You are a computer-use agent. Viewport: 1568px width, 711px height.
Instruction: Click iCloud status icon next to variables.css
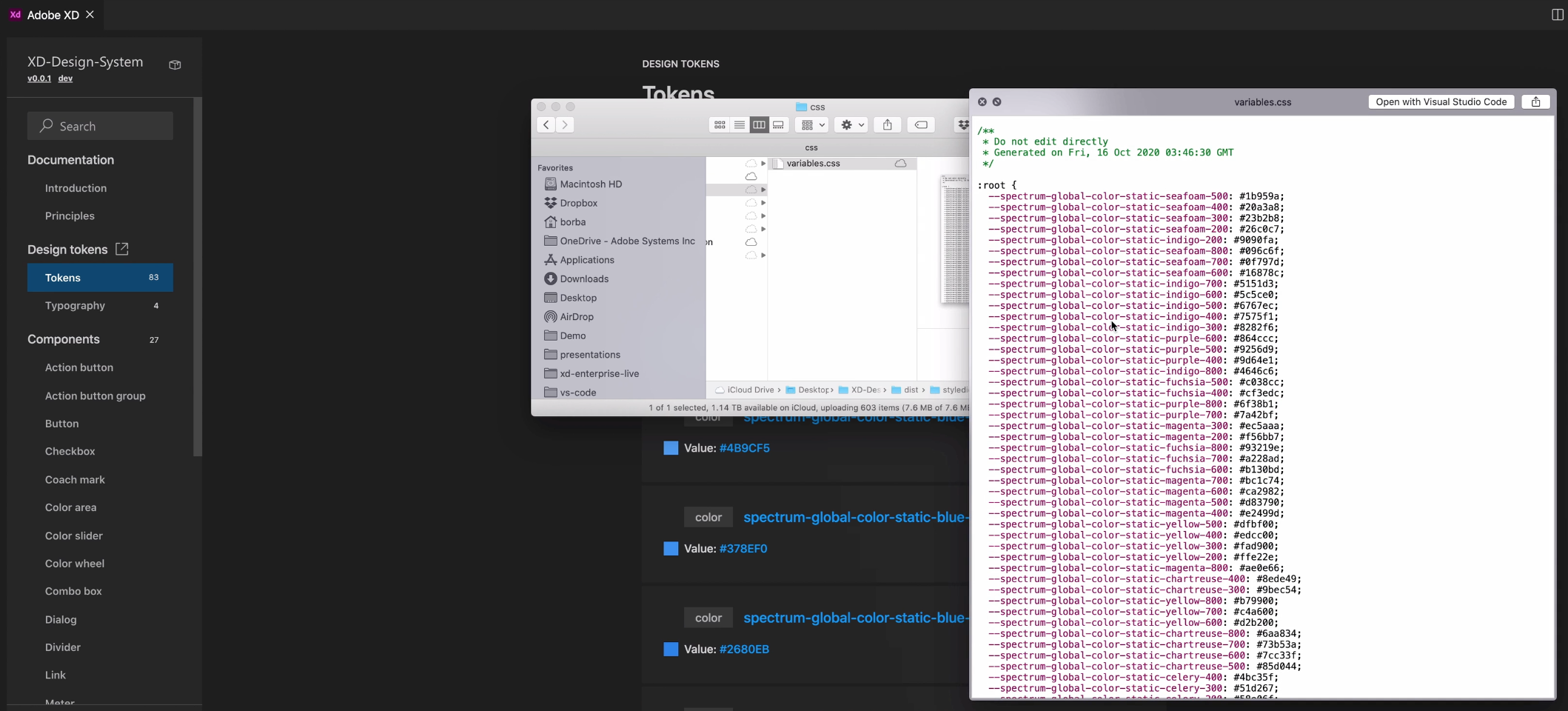click(x=901, y=163)
